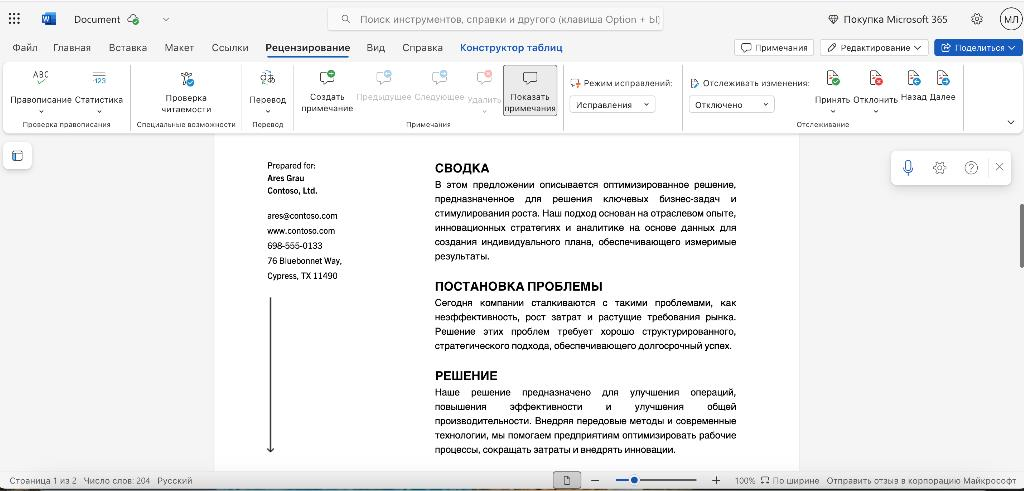Click the Примечания button at top right
The width and height of the screenshot is (1024, 491).
[x=775, y=48]
